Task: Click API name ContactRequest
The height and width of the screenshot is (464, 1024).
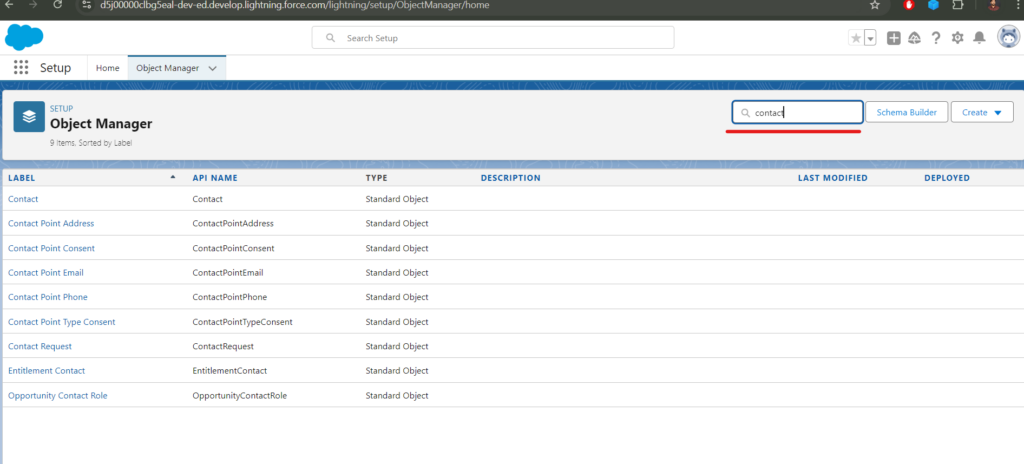Action: pos(223,346)
